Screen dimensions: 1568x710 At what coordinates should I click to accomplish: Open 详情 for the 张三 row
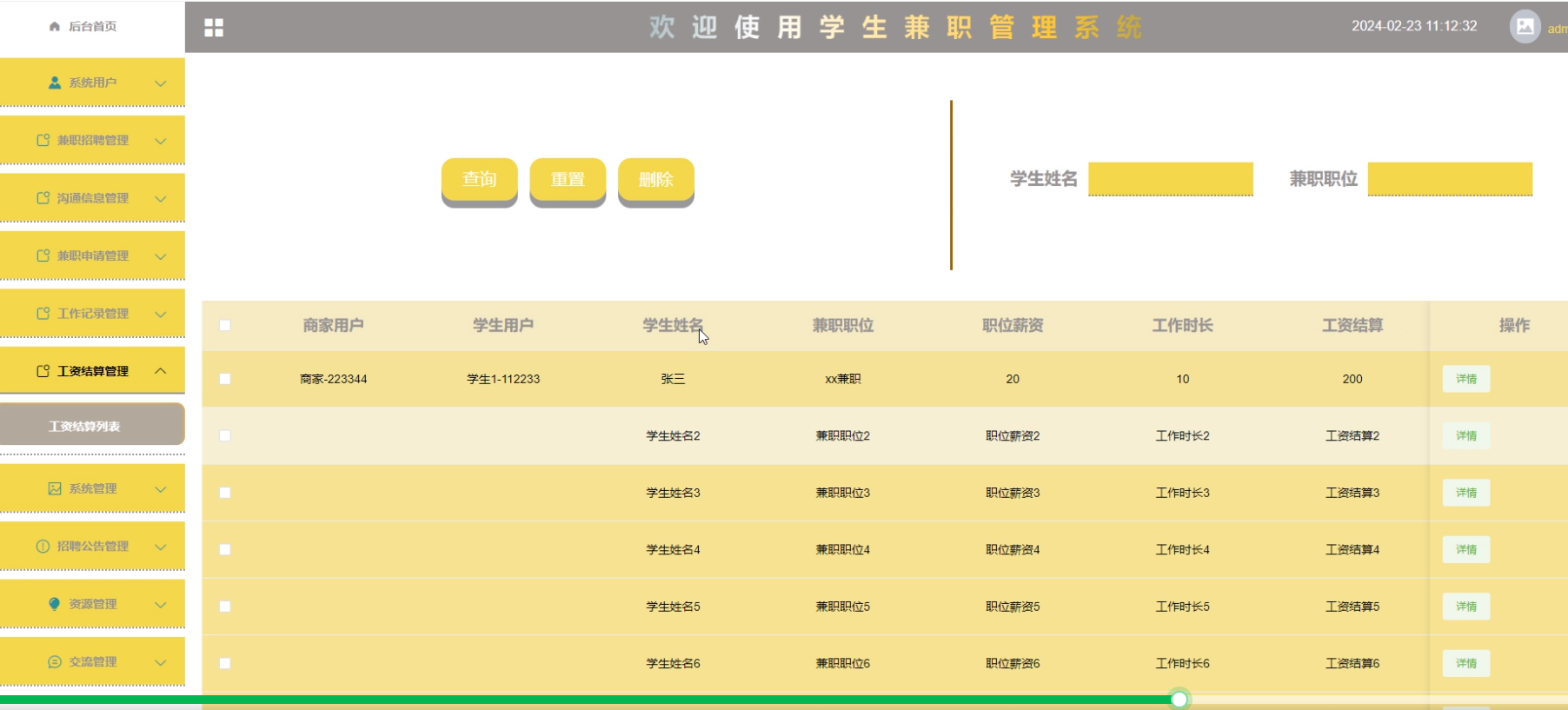(1466, 379)
